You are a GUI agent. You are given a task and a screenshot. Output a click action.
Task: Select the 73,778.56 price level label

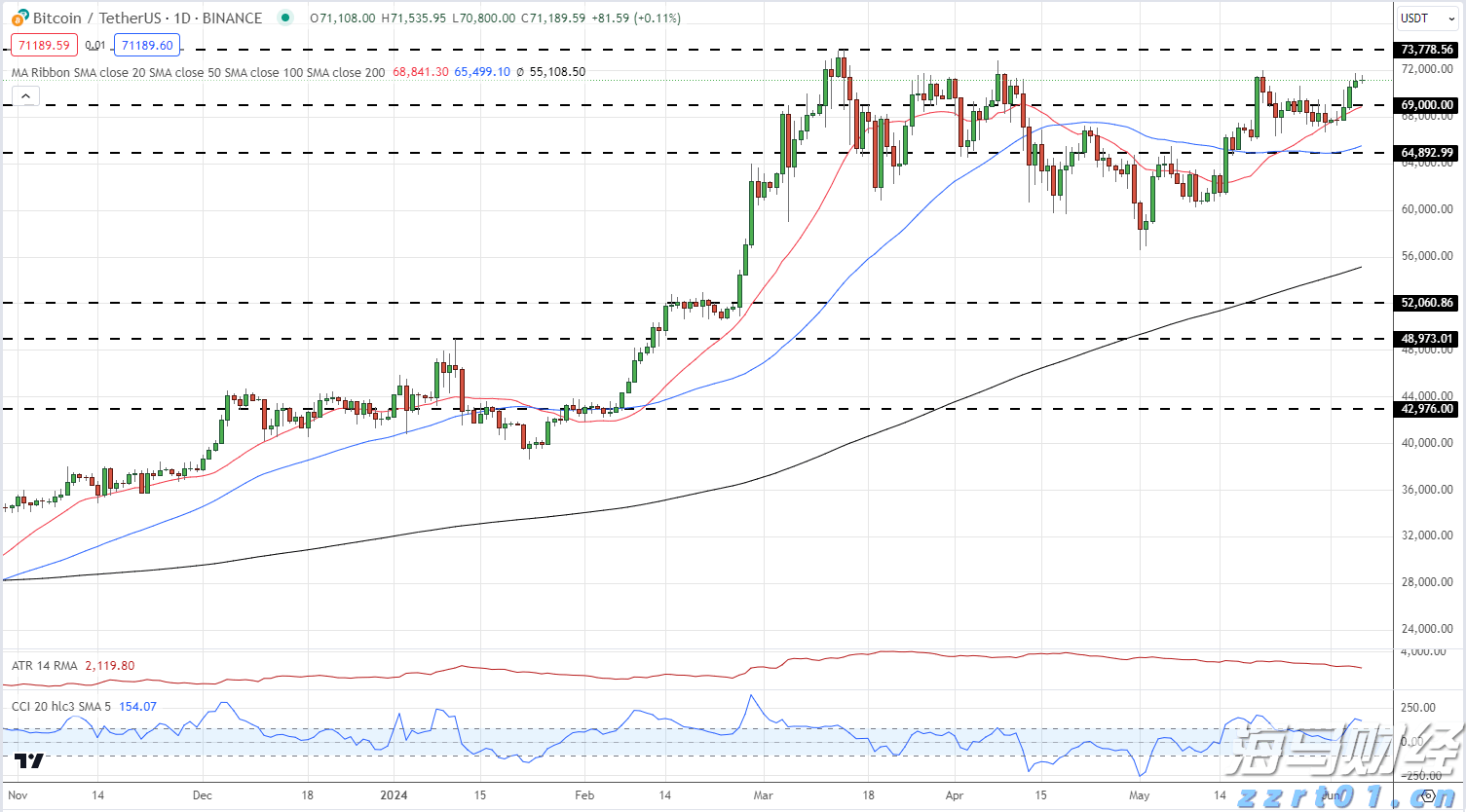[1427, 50]
